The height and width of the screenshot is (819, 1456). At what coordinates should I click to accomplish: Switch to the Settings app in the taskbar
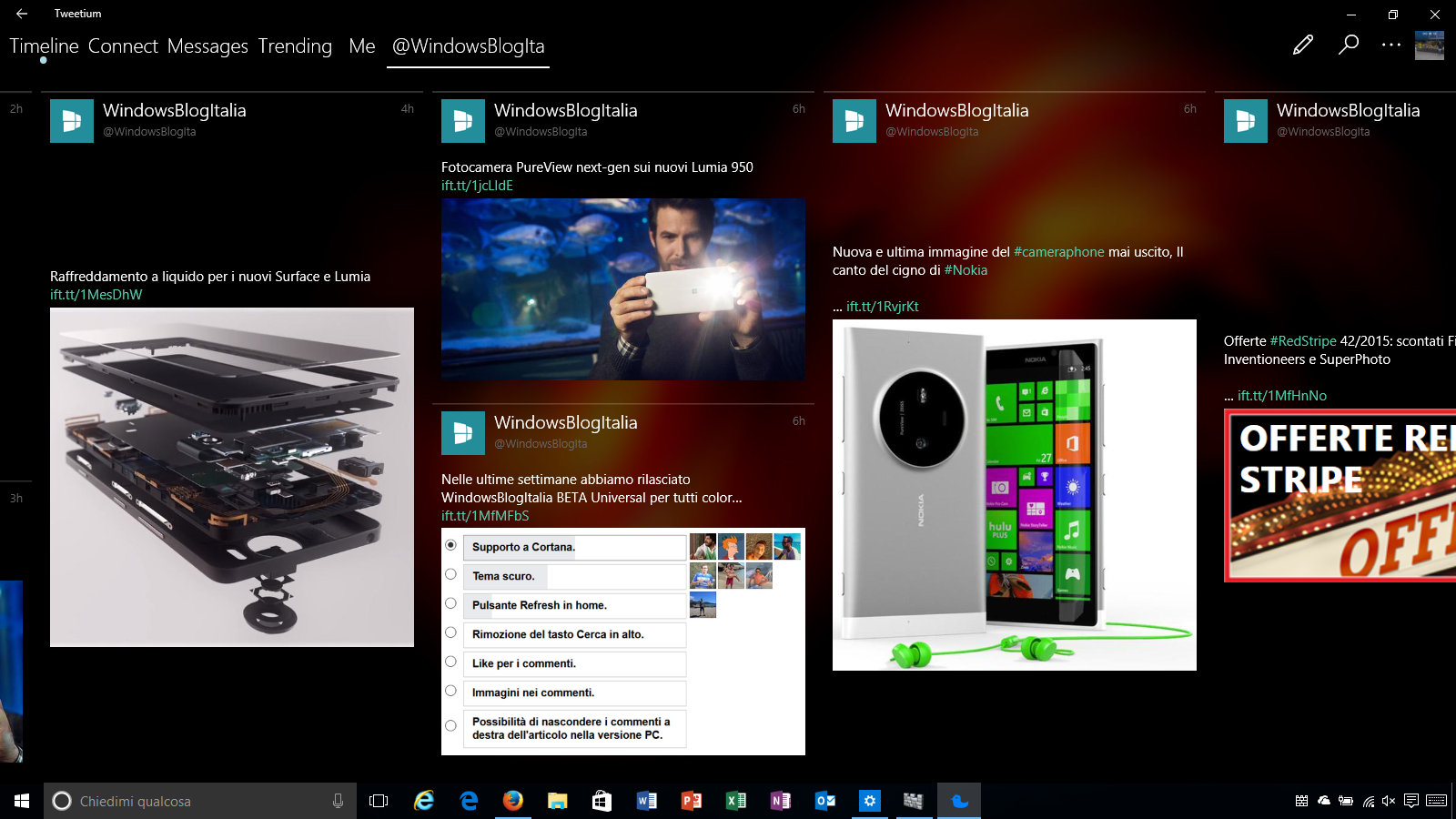pos(870,801)
